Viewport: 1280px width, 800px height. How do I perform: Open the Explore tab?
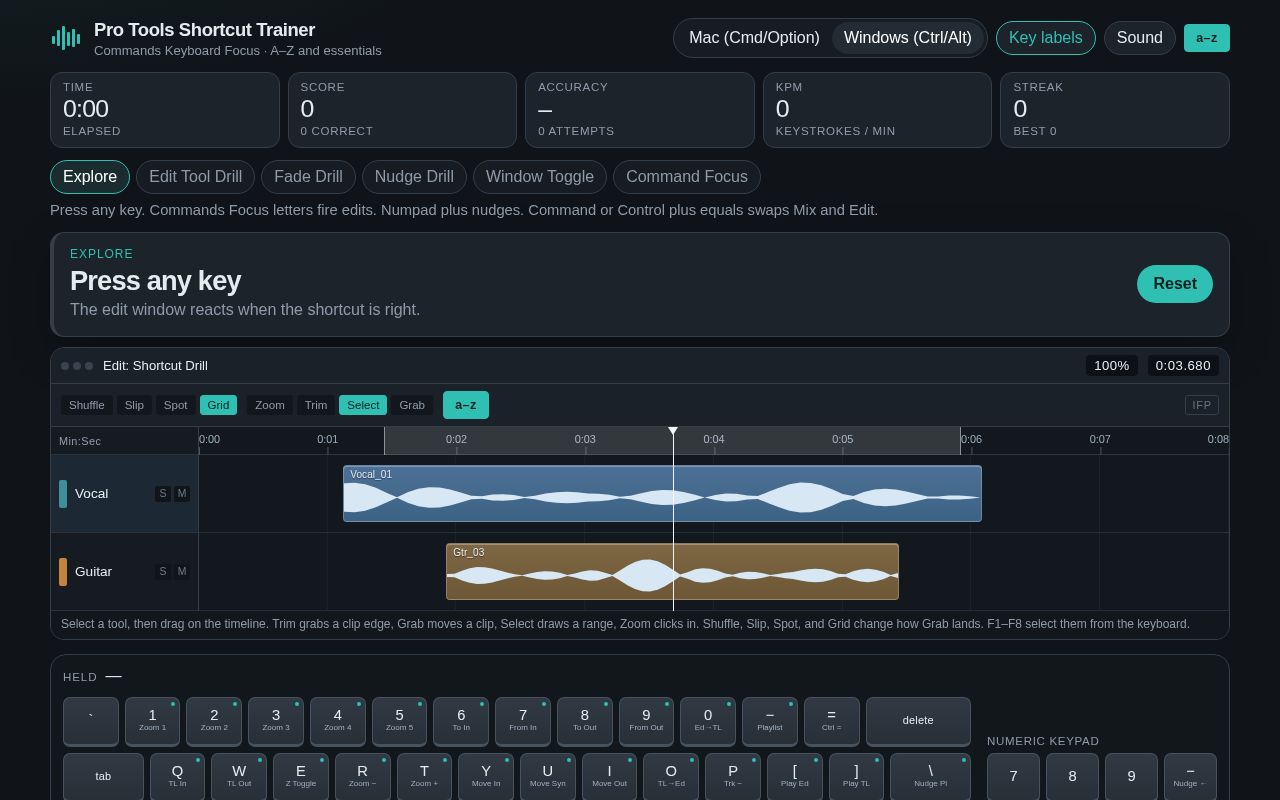point(90,177)
